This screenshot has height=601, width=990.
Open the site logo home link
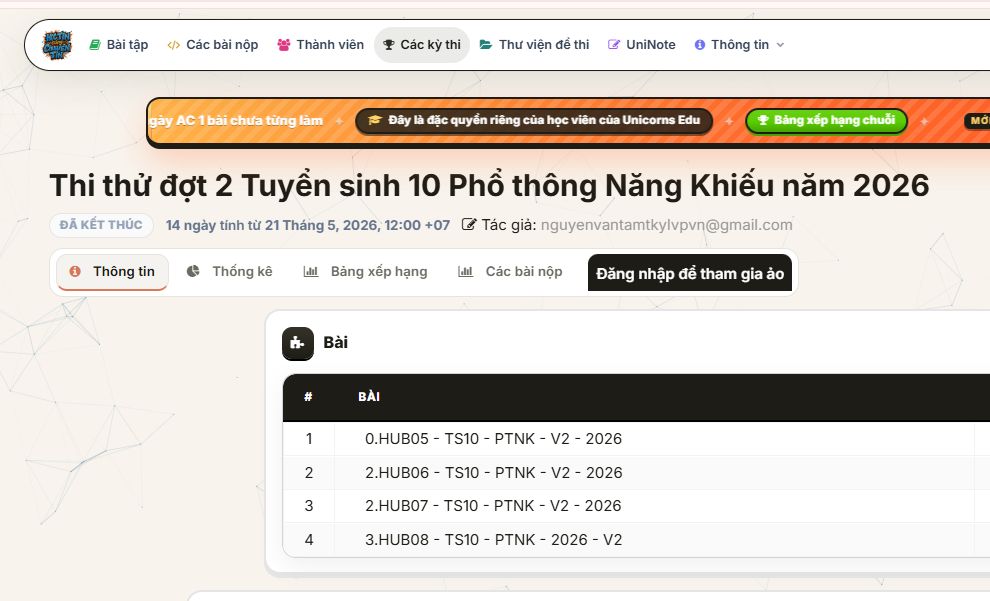click(57, 45)
